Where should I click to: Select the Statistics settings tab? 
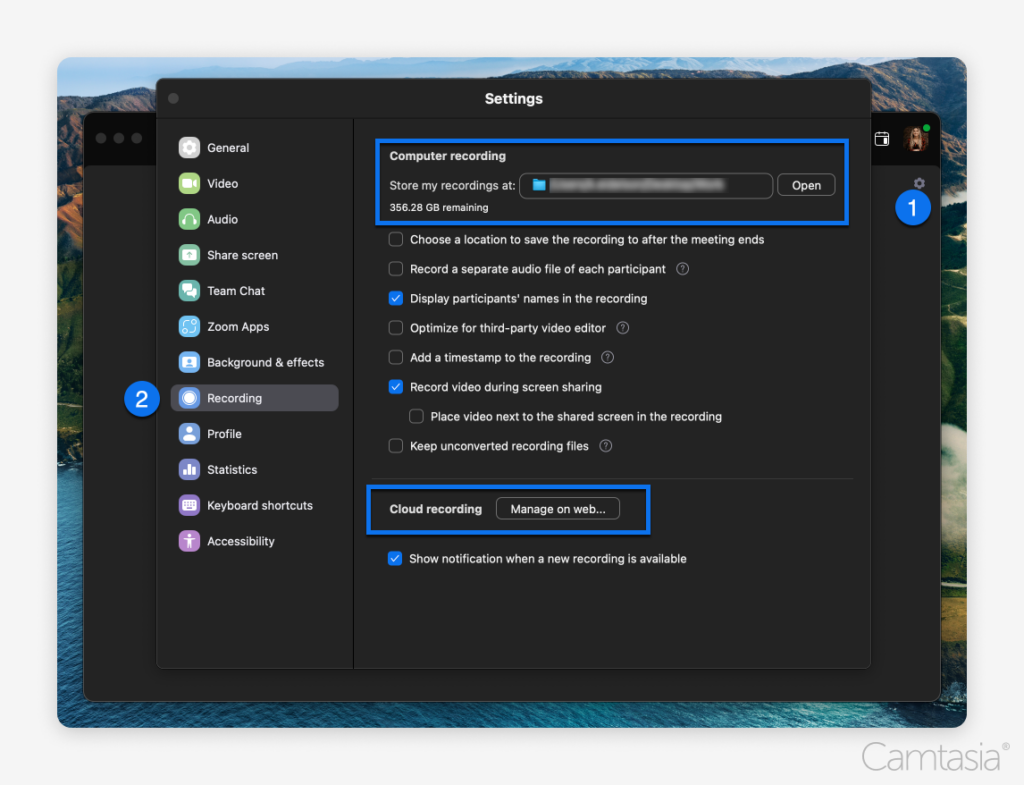[255, 470]
